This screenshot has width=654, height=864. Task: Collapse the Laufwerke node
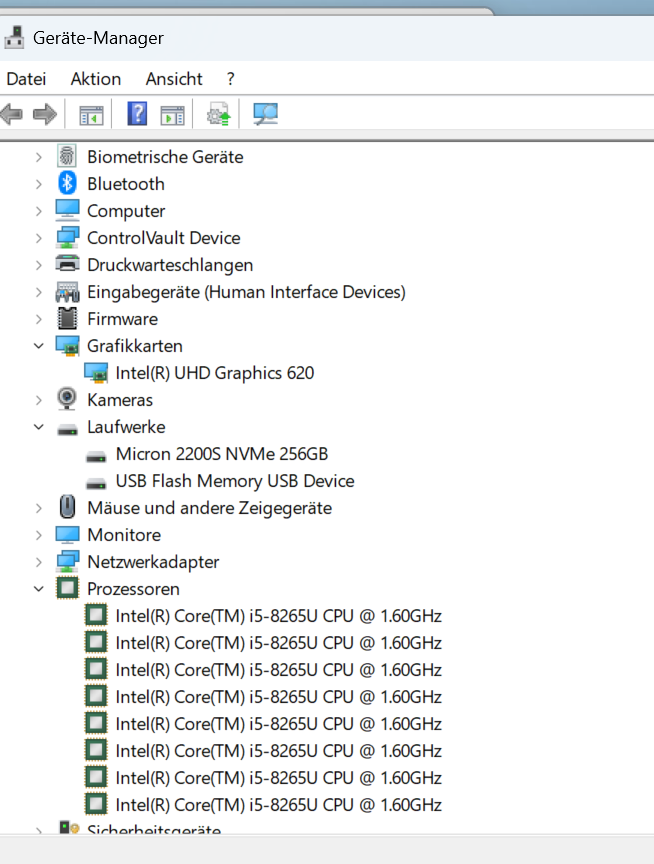click(39, 427)
